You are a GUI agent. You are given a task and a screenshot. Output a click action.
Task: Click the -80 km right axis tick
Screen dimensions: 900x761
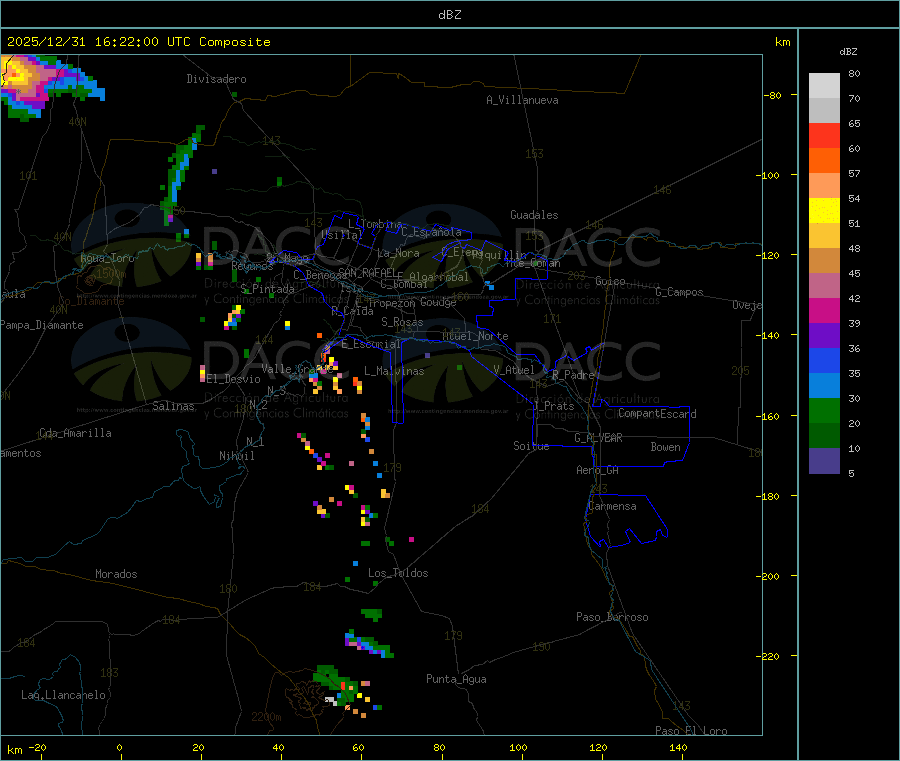point(773,95)
